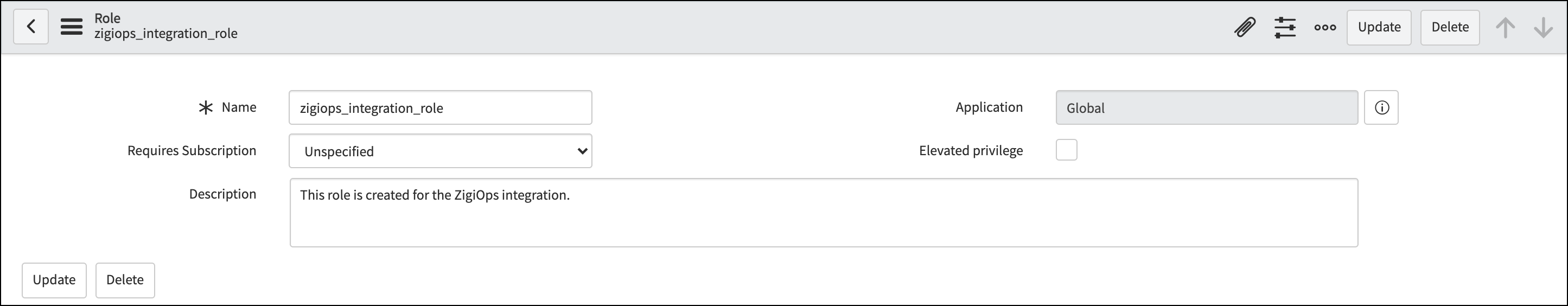This screenshot has height=306, width=1568.
Task: Click the Application field showing Global
Action: [x=1207, y=107]
